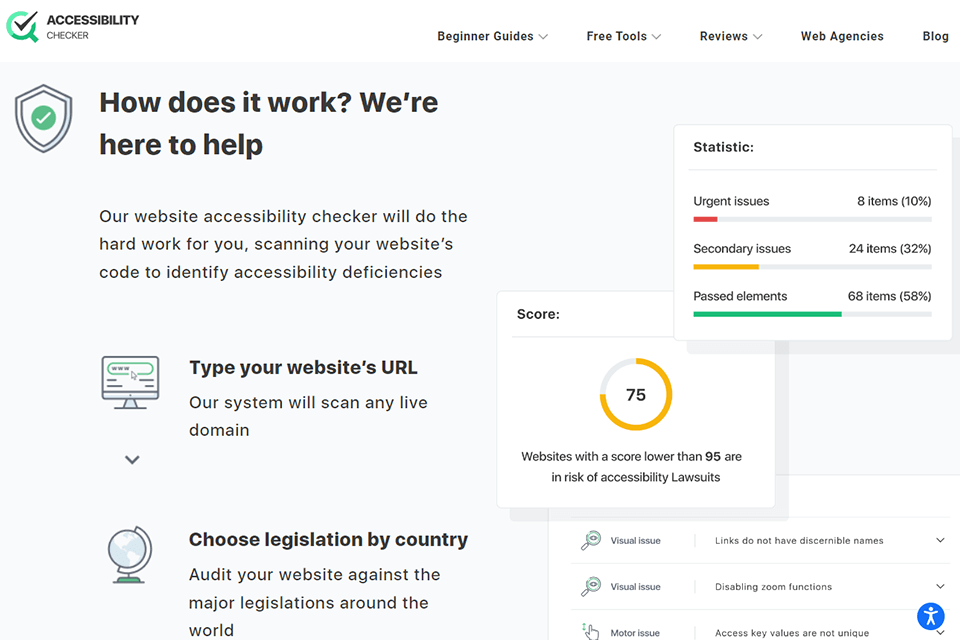Click the down chevron below monitor icon
Screen dimensions: 960x640
pyautogui.click(x=132, y=459)
